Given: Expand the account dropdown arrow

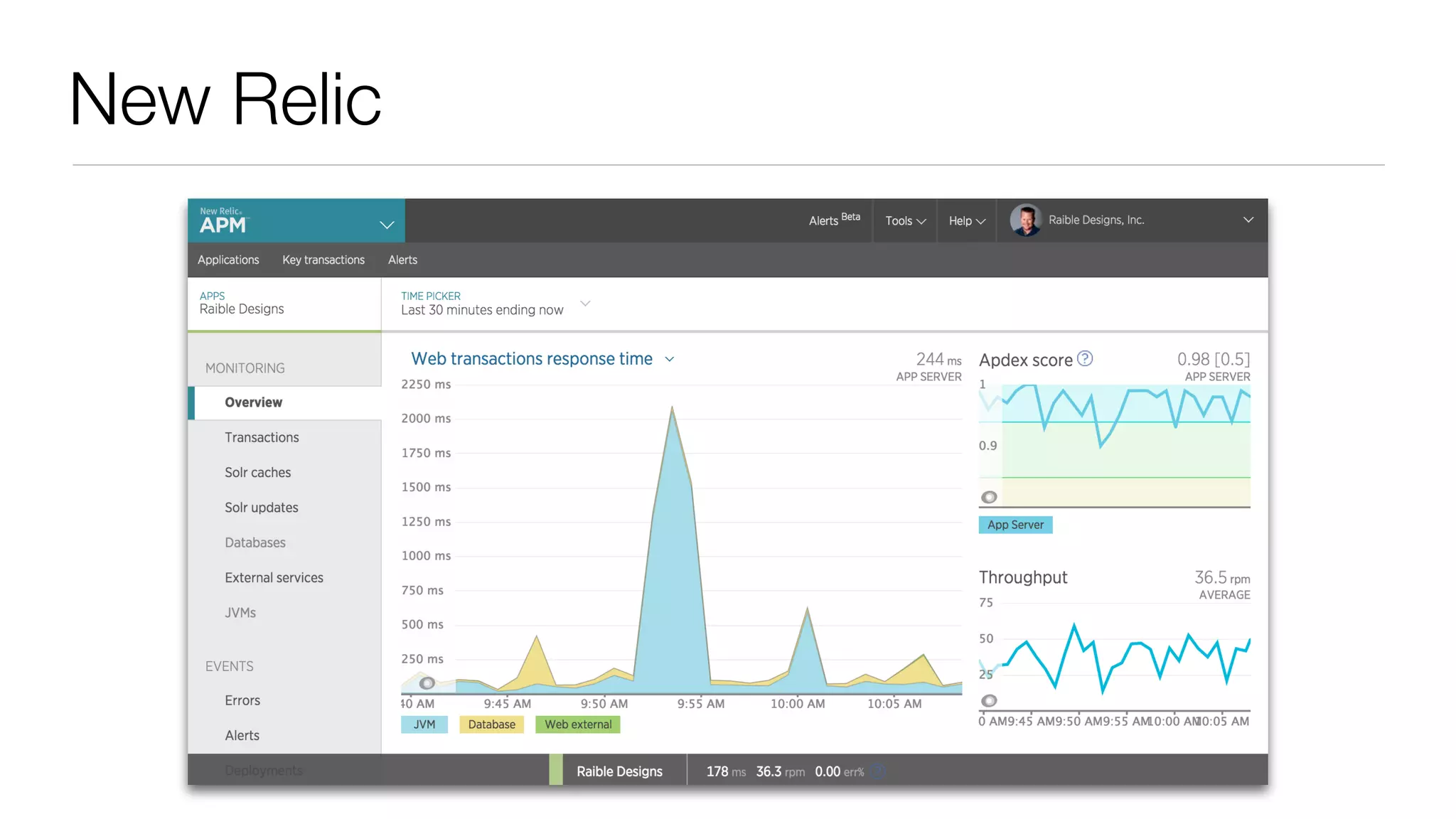Looking at the screenshot, I should (1248, 220).
